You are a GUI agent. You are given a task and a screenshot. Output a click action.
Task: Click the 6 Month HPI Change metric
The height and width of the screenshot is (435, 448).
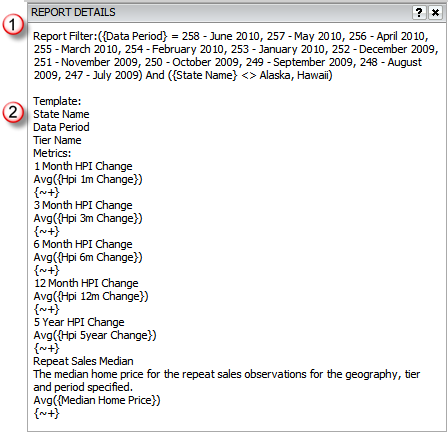coord(83,244)
